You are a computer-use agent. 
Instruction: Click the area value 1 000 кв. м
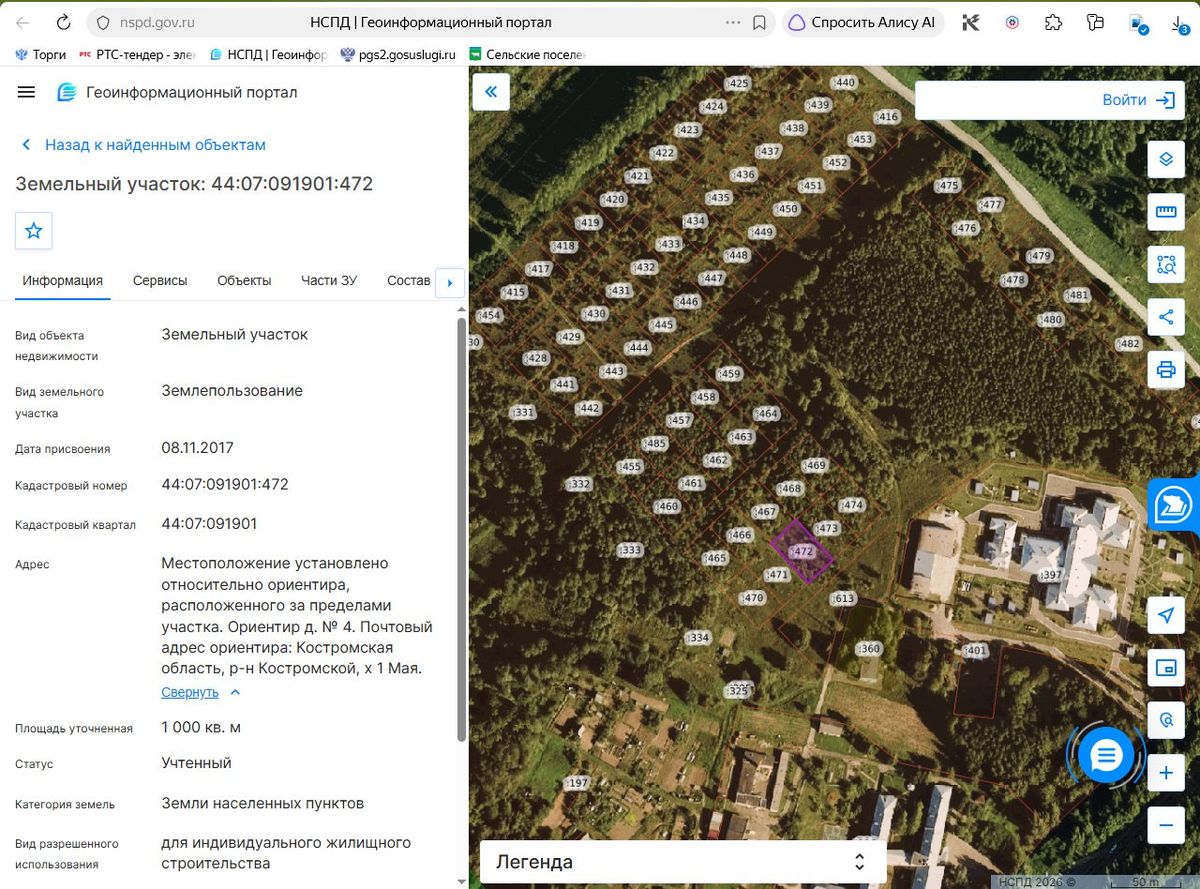201,727
